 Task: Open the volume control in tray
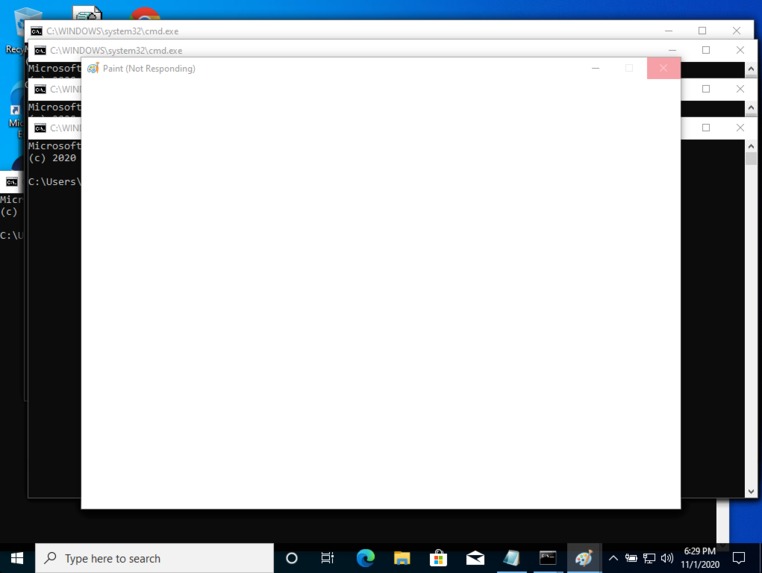(667, 558)
